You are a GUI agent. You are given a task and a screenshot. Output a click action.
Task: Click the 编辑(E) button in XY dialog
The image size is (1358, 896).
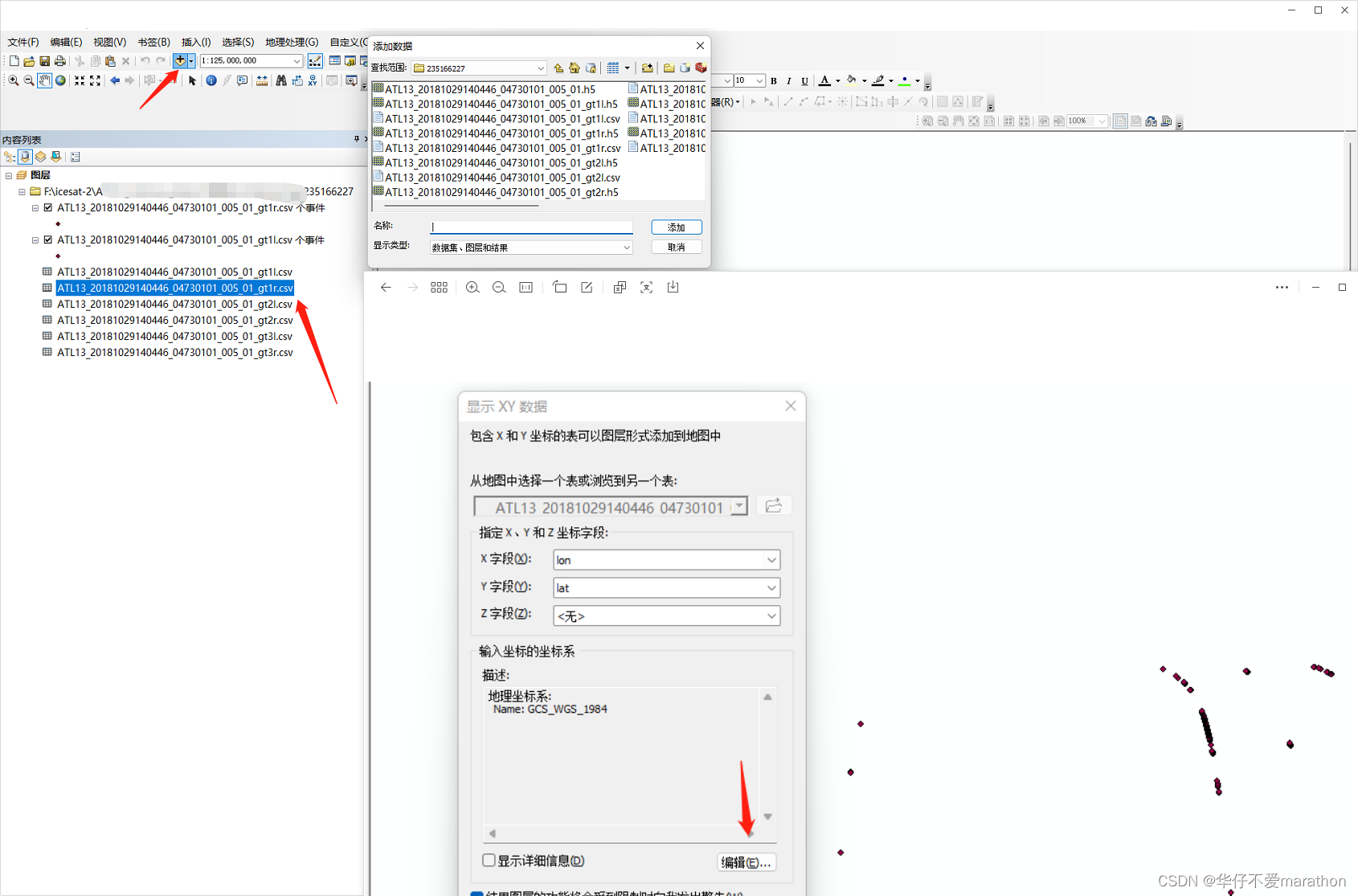[x=746, y=861]
